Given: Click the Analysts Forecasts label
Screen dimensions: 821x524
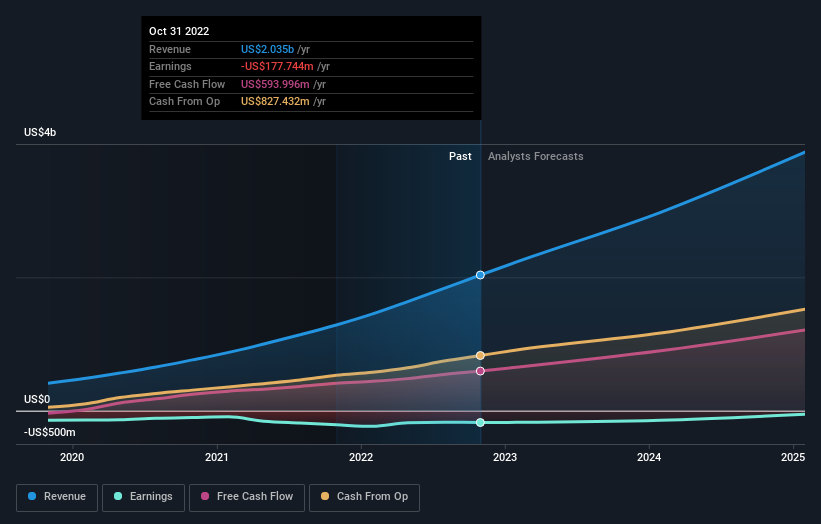Looking at the screenshot, I should (x=536, y=156).
